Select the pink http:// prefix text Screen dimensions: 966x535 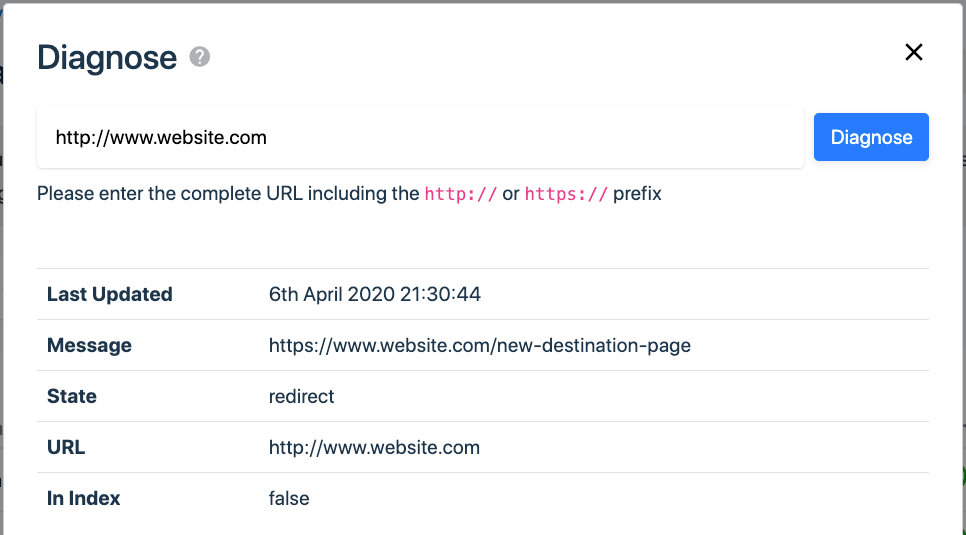460,194
